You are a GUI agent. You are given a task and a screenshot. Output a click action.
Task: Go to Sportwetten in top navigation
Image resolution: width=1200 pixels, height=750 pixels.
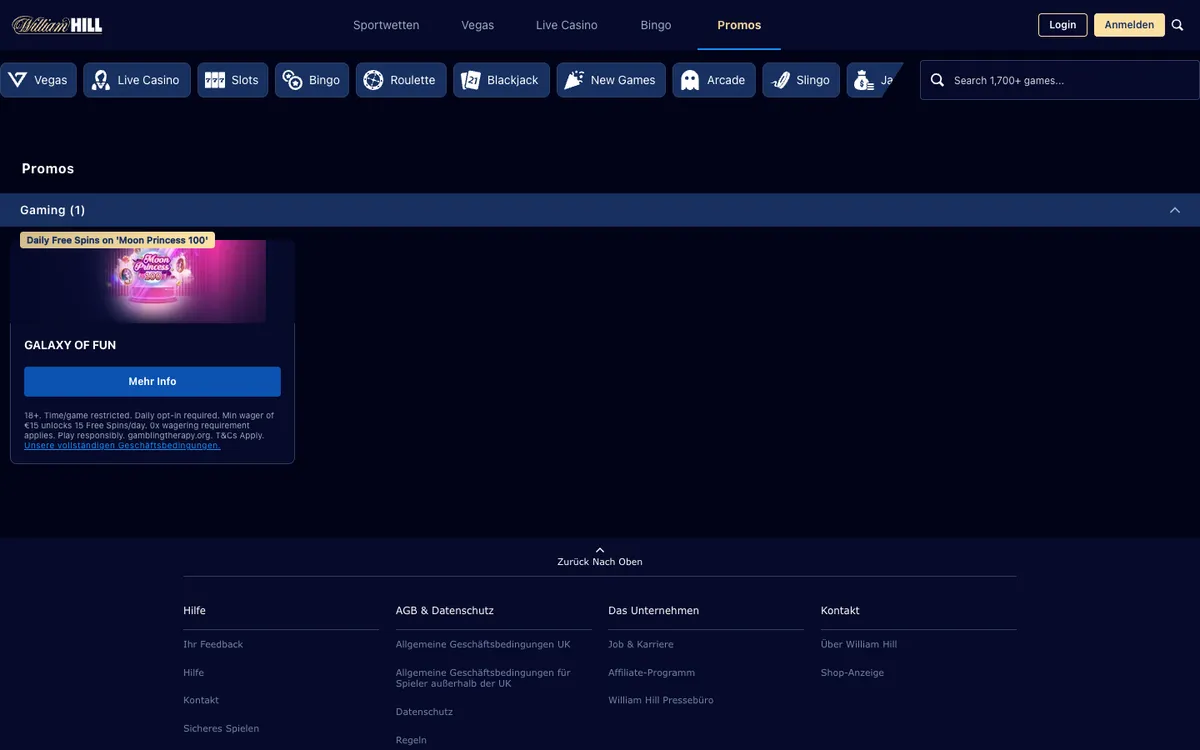coord(386,25)
